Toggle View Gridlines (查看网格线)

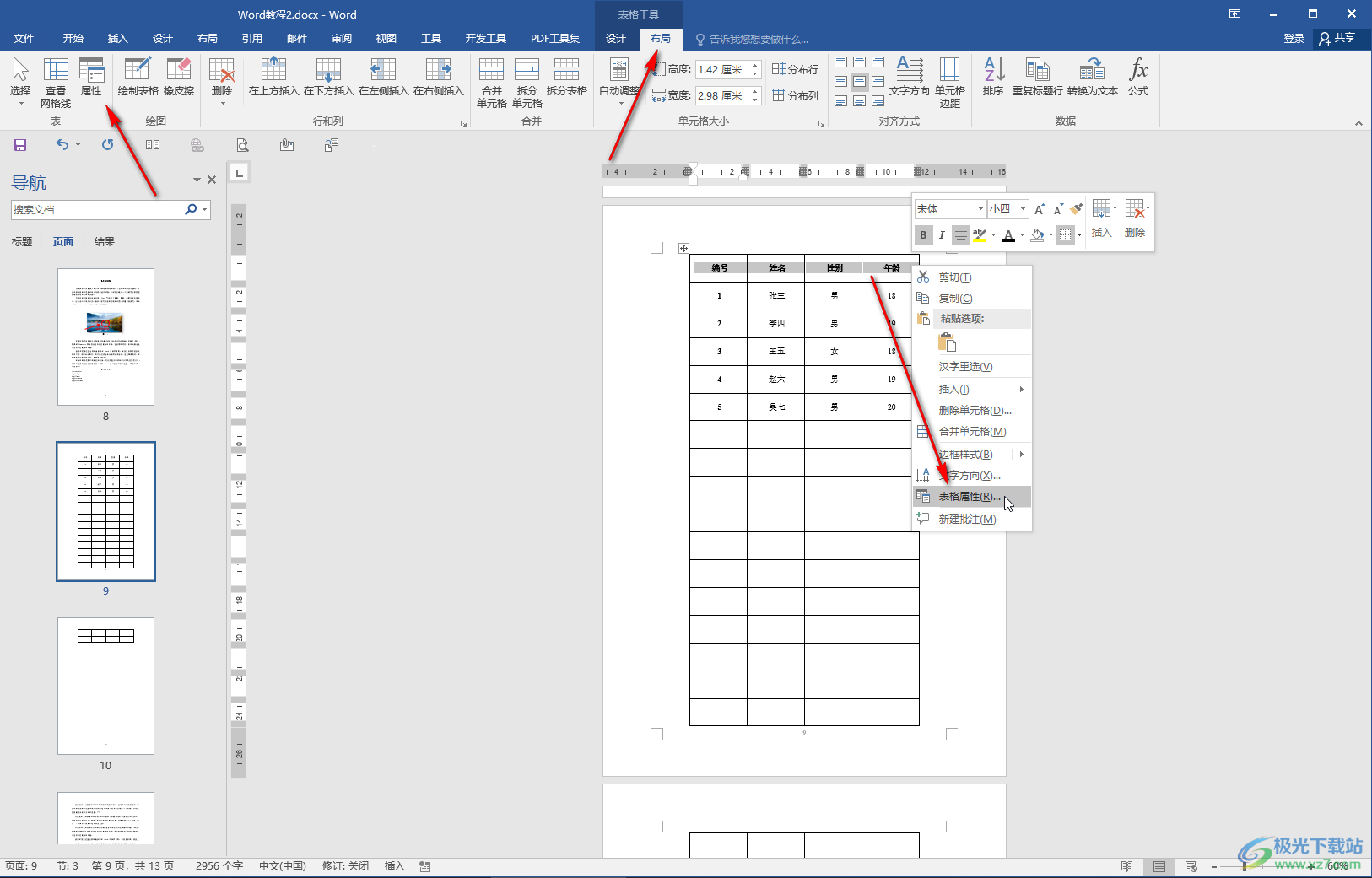tap(56, 82)
